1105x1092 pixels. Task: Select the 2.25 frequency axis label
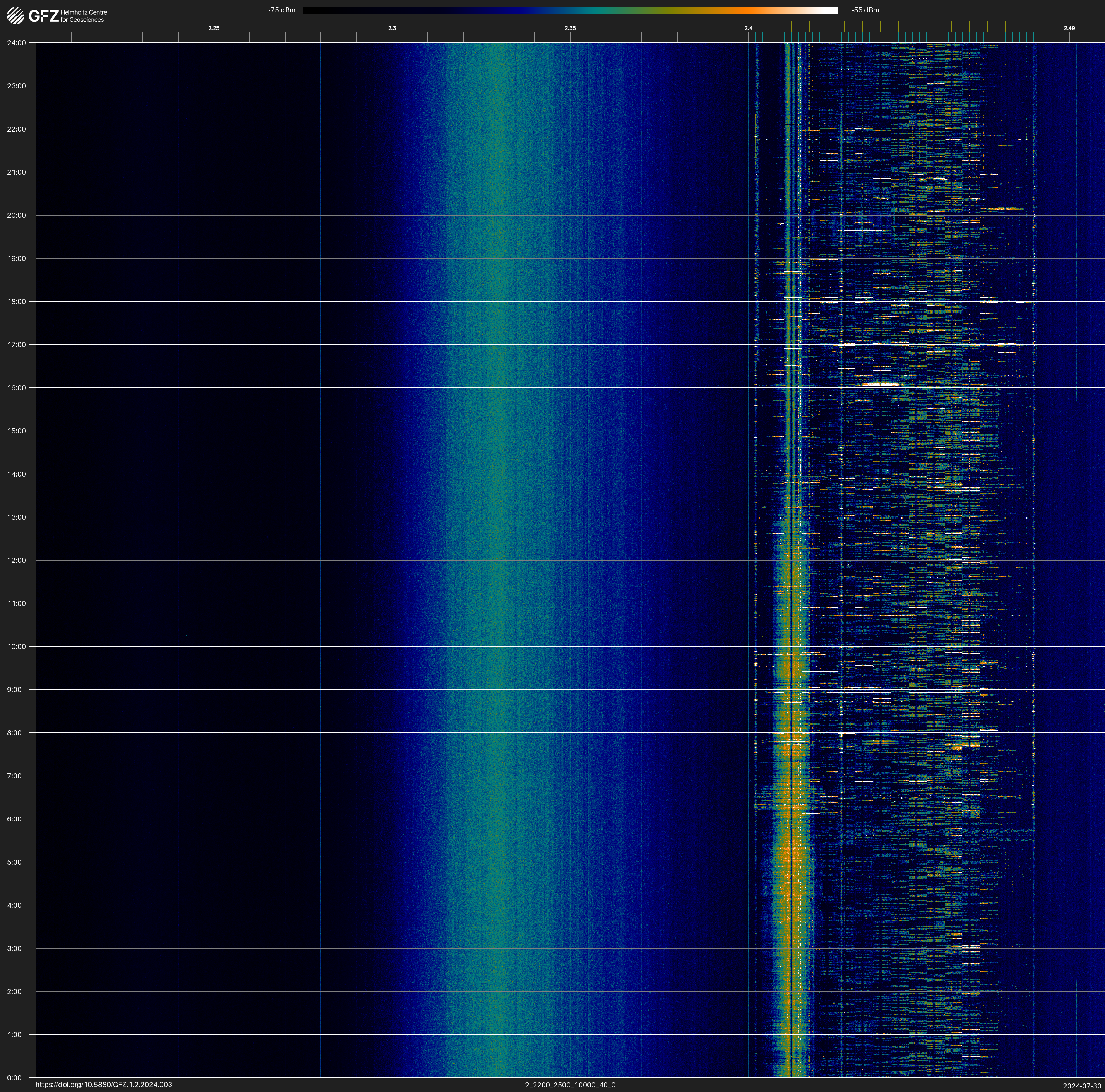pos(213,28)
